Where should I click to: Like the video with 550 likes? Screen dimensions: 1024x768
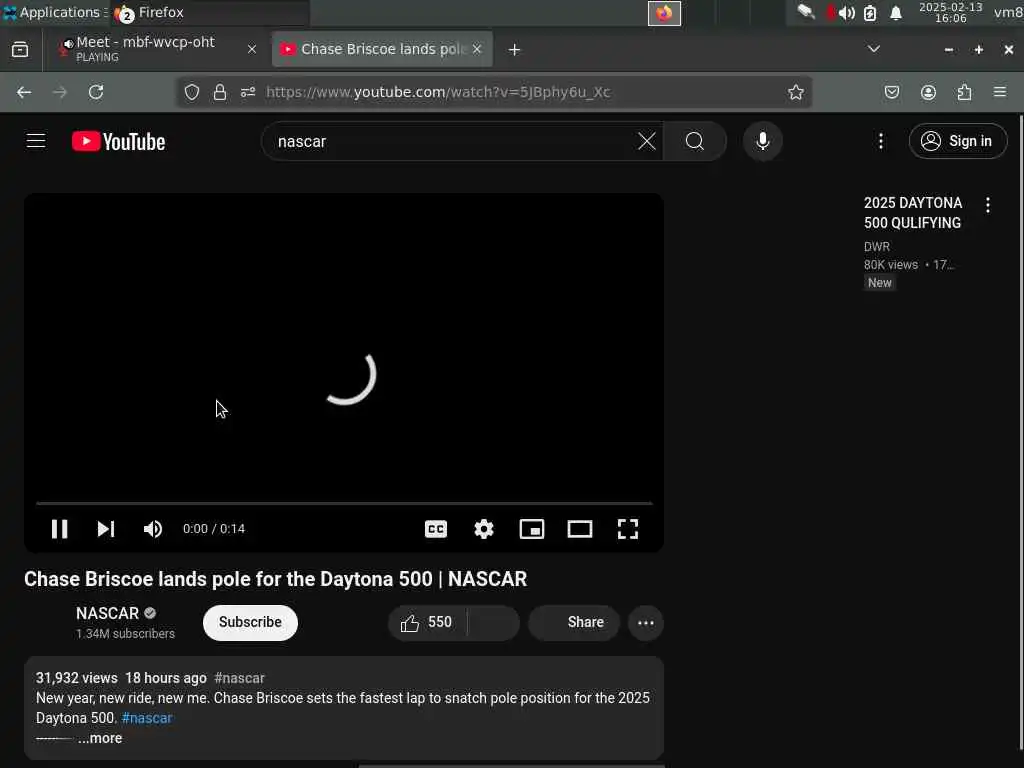coord(428,622)
